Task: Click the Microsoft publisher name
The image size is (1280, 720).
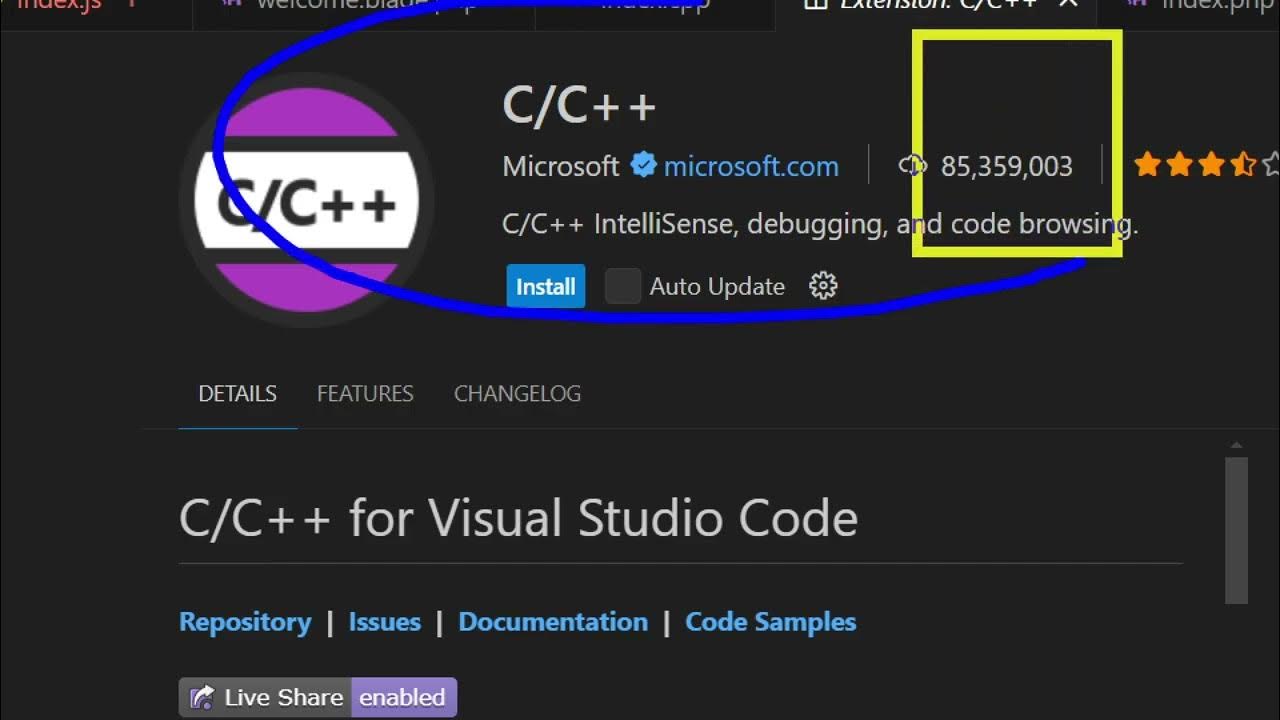Action: click(560, 166)
